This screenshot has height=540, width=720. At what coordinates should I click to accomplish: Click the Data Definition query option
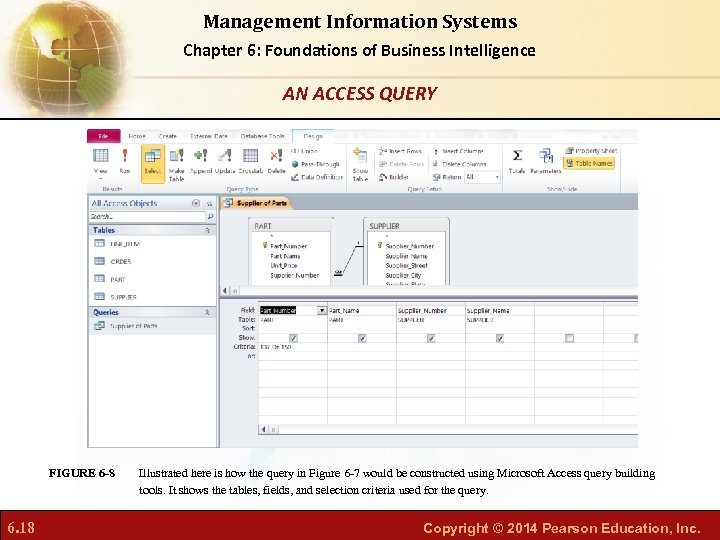(317, 177)
